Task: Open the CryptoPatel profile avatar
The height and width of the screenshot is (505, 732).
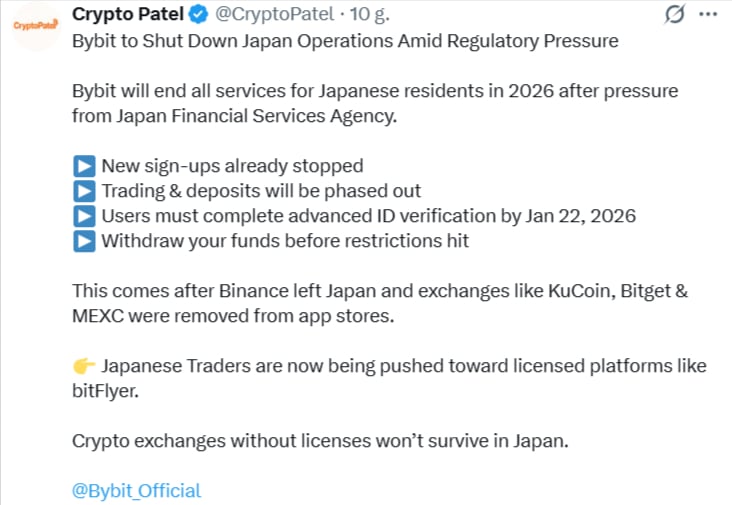Action: [x=34, y=25]
